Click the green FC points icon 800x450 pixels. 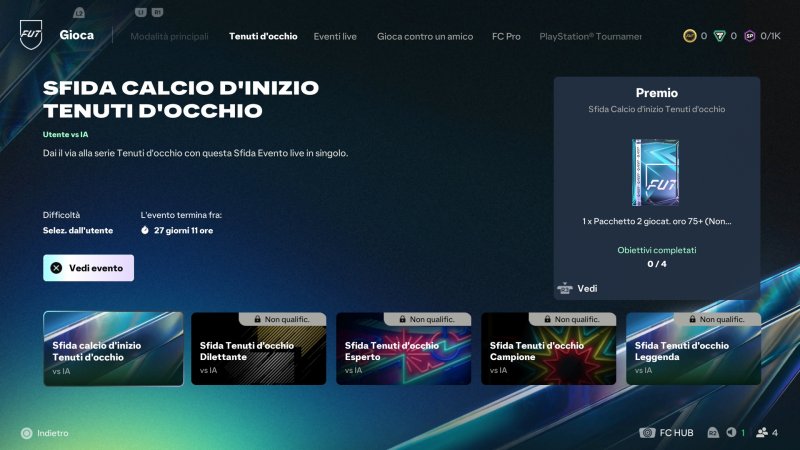point(719,36)
